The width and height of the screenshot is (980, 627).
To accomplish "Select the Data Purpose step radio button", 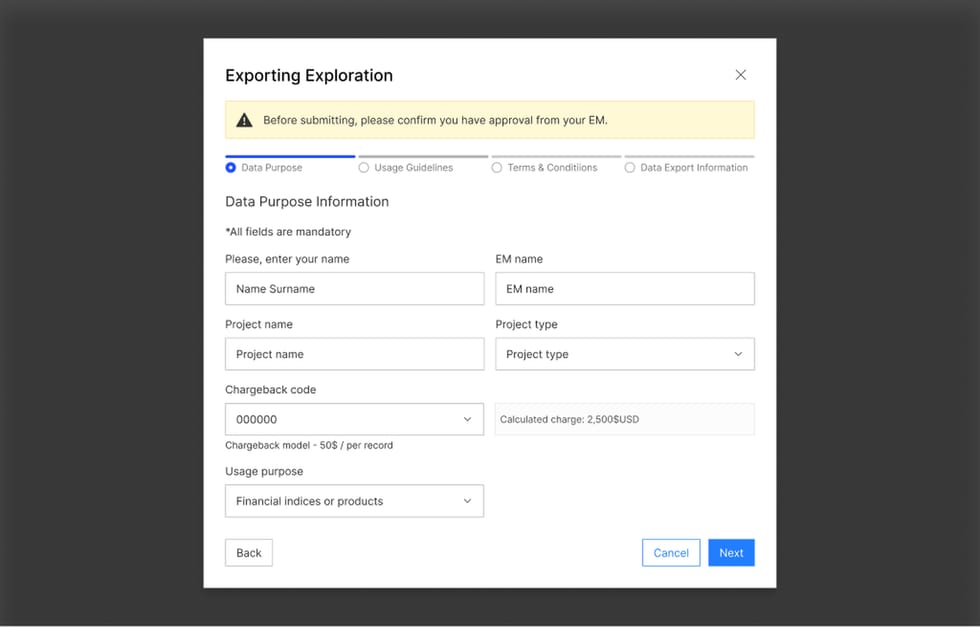I will click(x=231, y=168).
